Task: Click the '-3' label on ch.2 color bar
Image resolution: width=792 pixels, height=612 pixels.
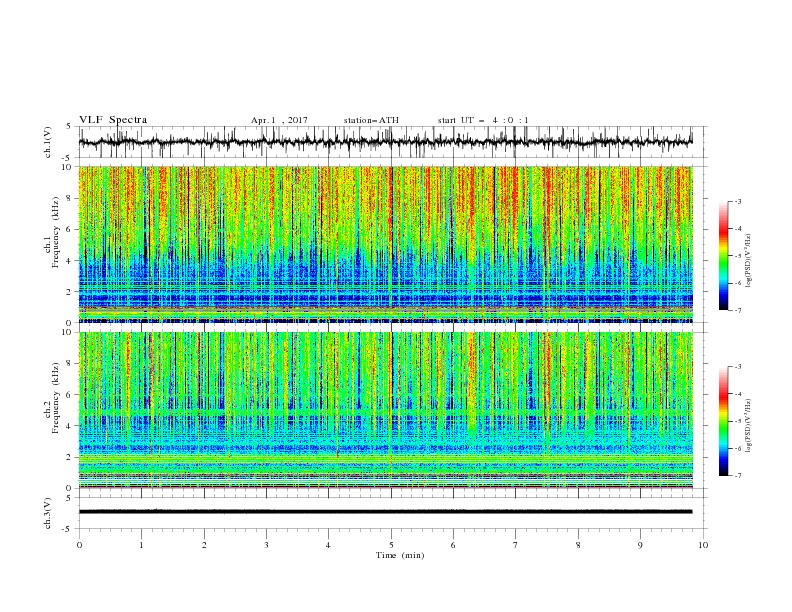Action: [x=738, y=367]
